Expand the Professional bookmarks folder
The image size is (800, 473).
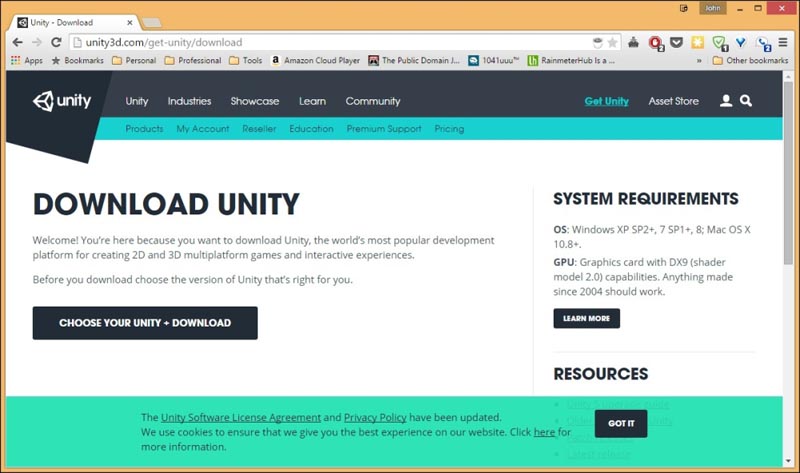coord(193,61)
